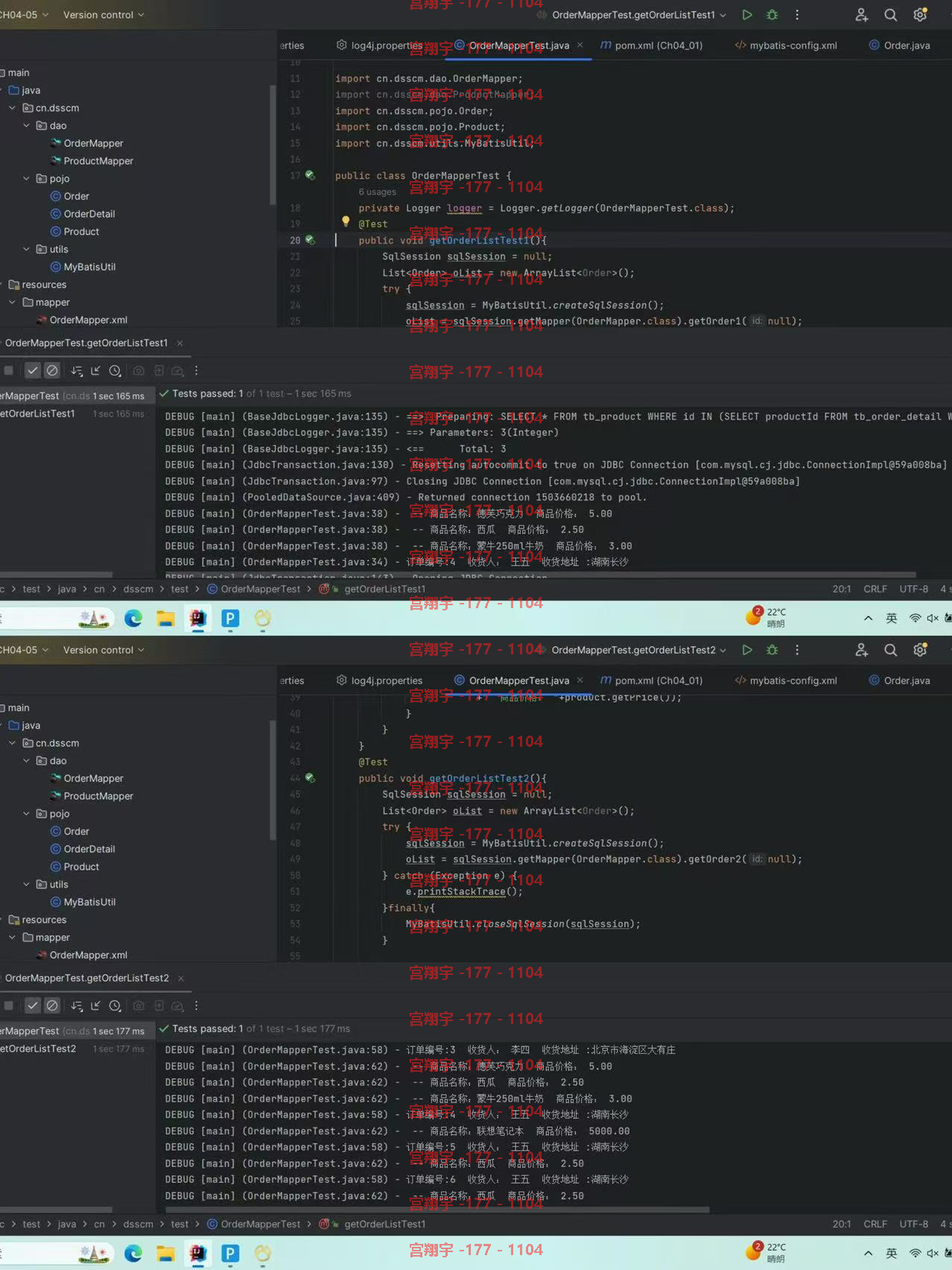Toggle the muted volume icon in the upper tray
The image size is (952, 1270).
pyautogui.click(x=932, y=619)
